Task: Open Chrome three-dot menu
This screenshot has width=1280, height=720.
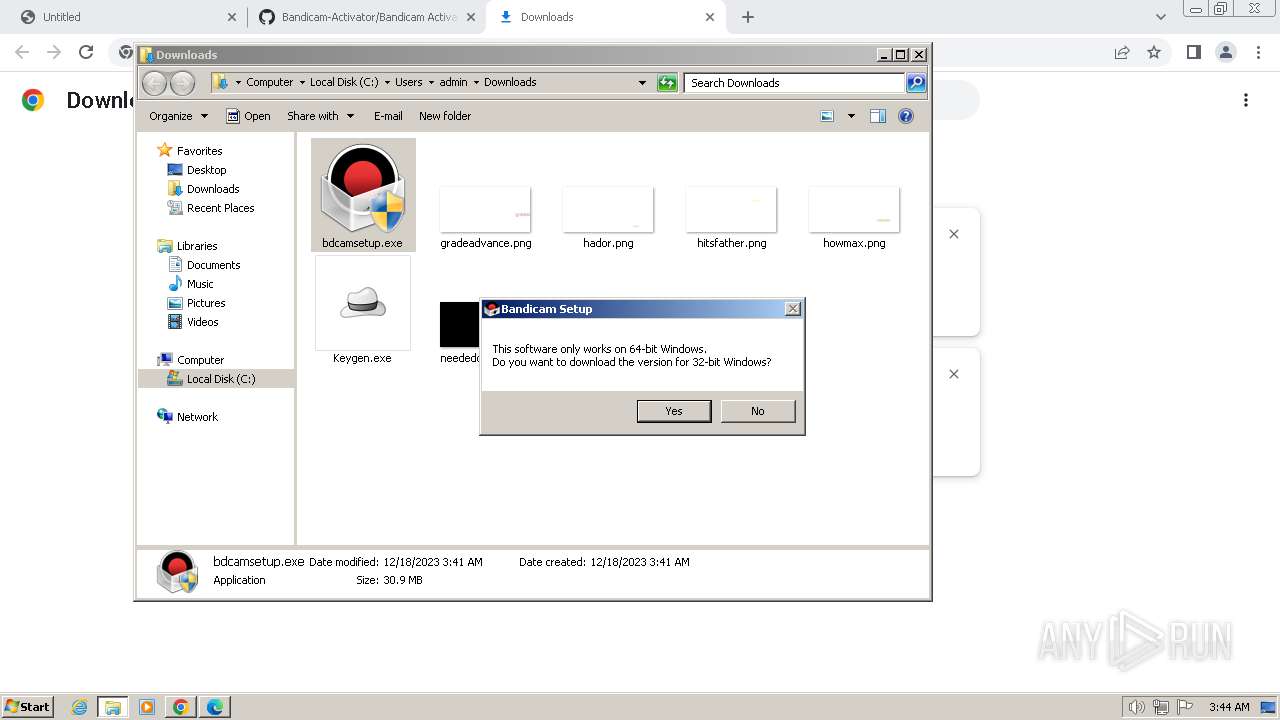Action: (1257, 52)
